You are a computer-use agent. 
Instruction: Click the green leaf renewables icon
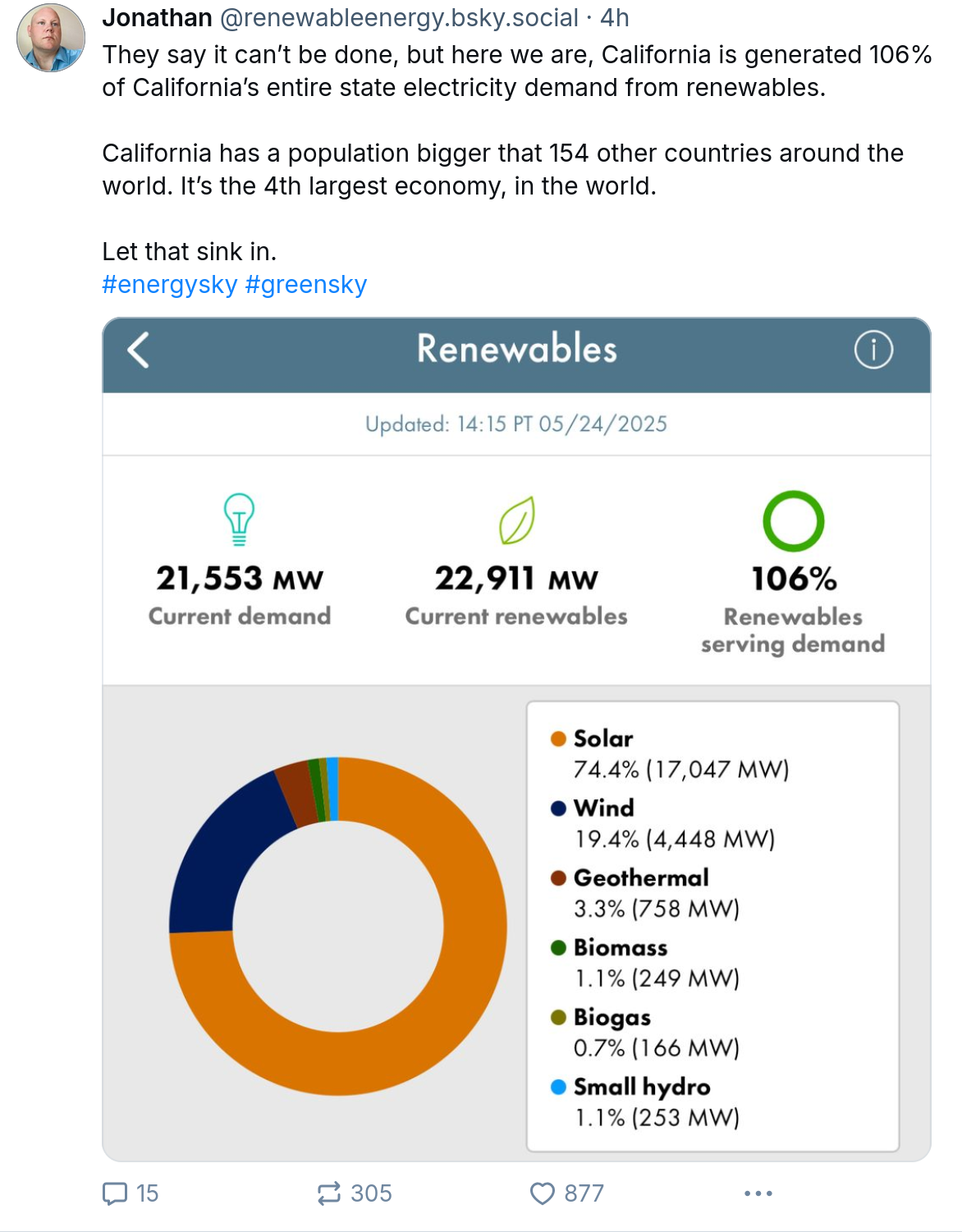point(517,520)
